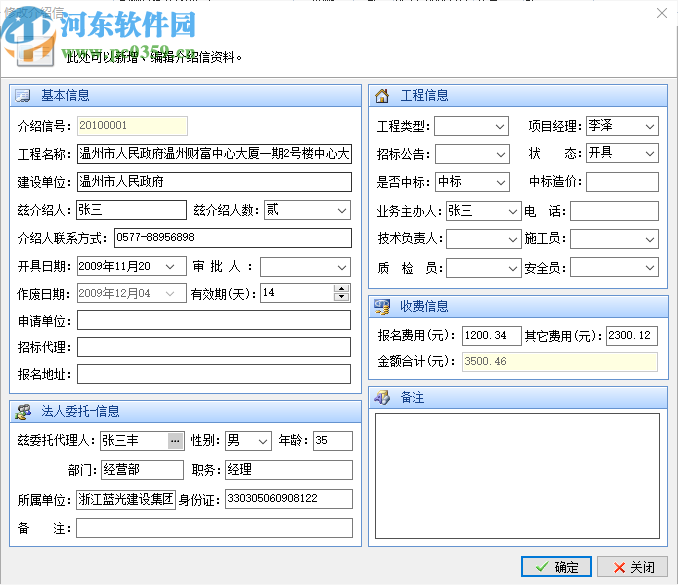This screenshot has width=678, height=585.
Task: Close the dialog with the X
Action: (662, 13)
